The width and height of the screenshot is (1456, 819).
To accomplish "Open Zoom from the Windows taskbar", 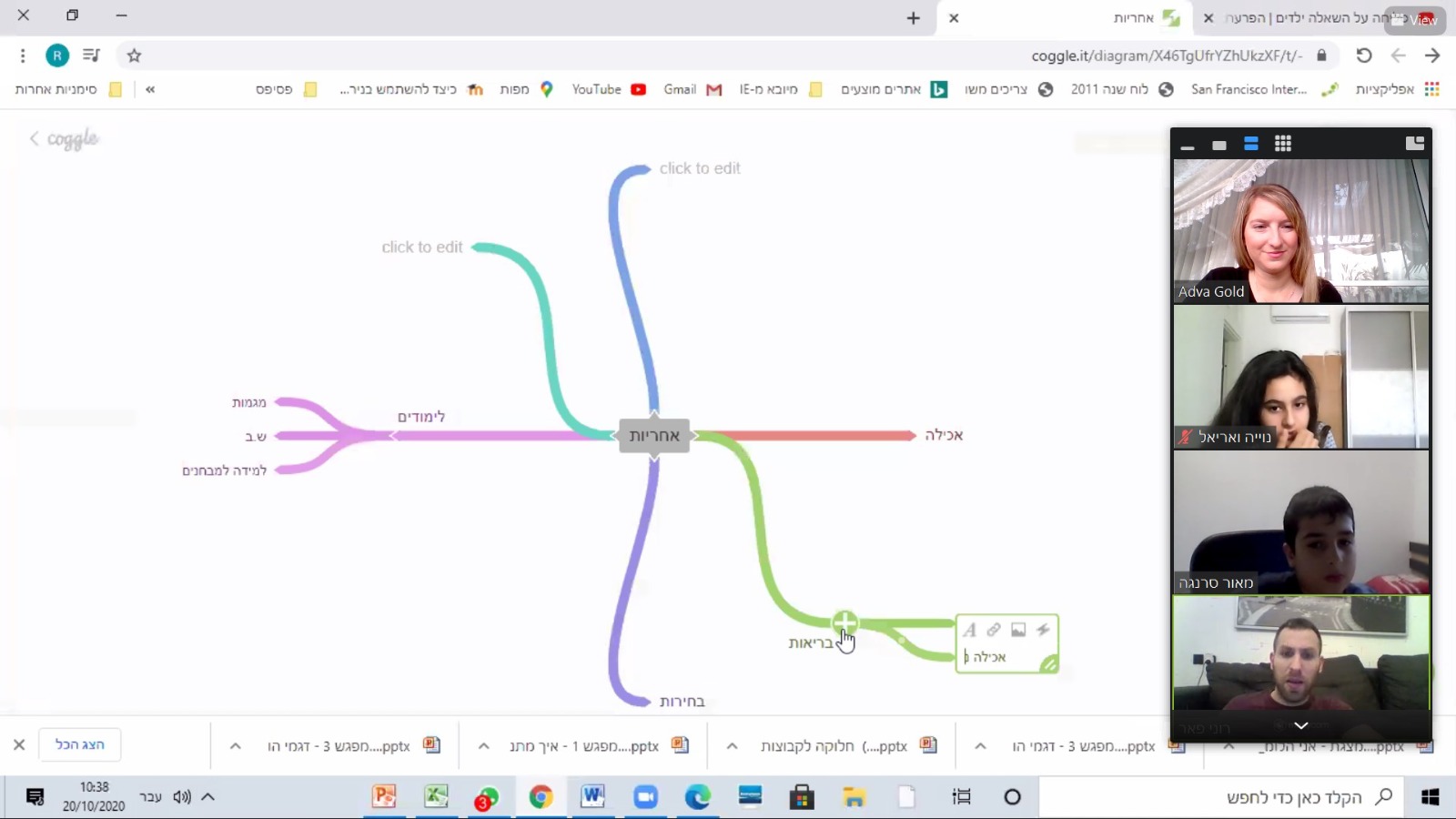I will coord(645,797).
